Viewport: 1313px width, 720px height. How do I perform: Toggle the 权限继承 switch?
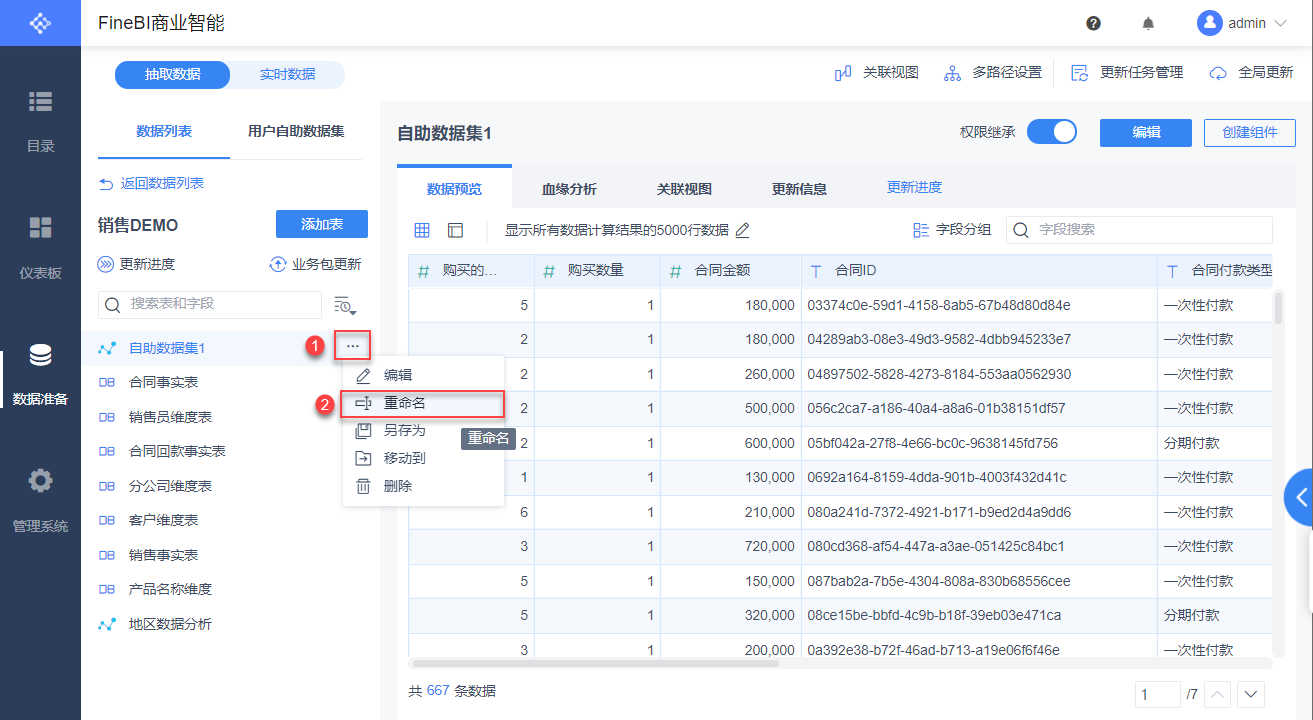click(x=1052, y=132)
